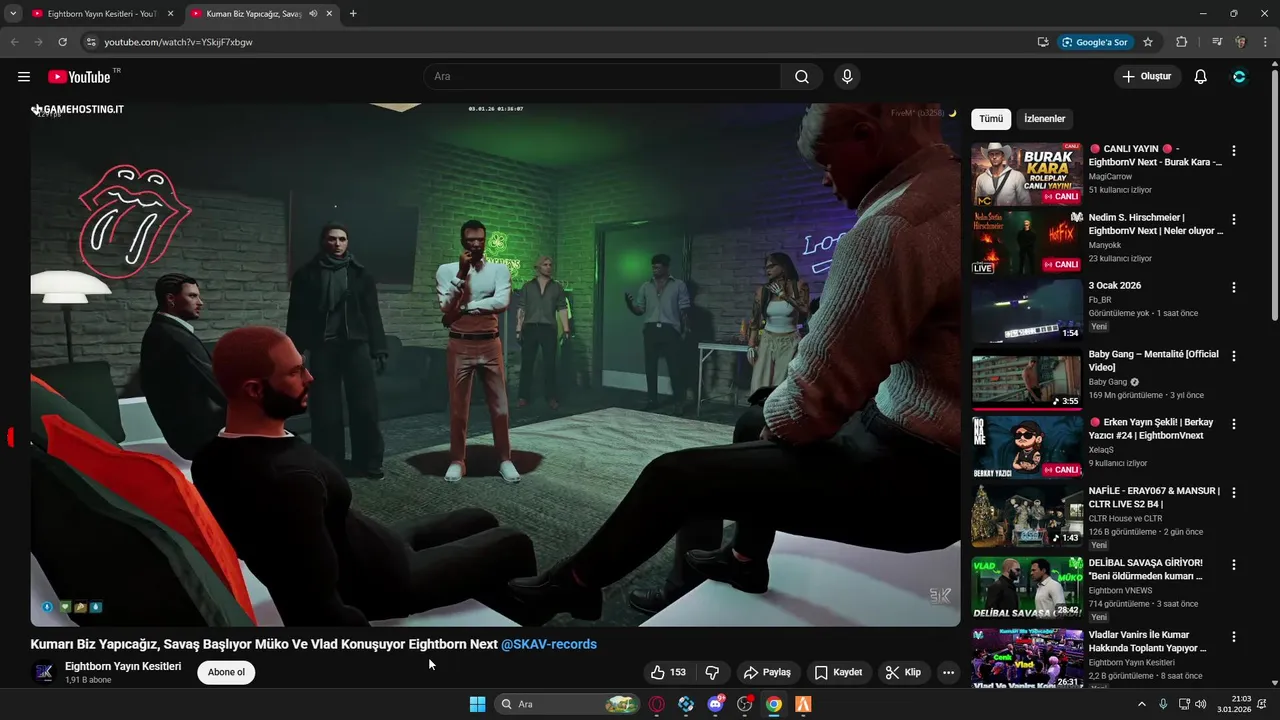Image resolution: width=1280 pixels, height=720 pixels.
Task: Open the browser extensions puzzle icon
Action: (1182, 42)
